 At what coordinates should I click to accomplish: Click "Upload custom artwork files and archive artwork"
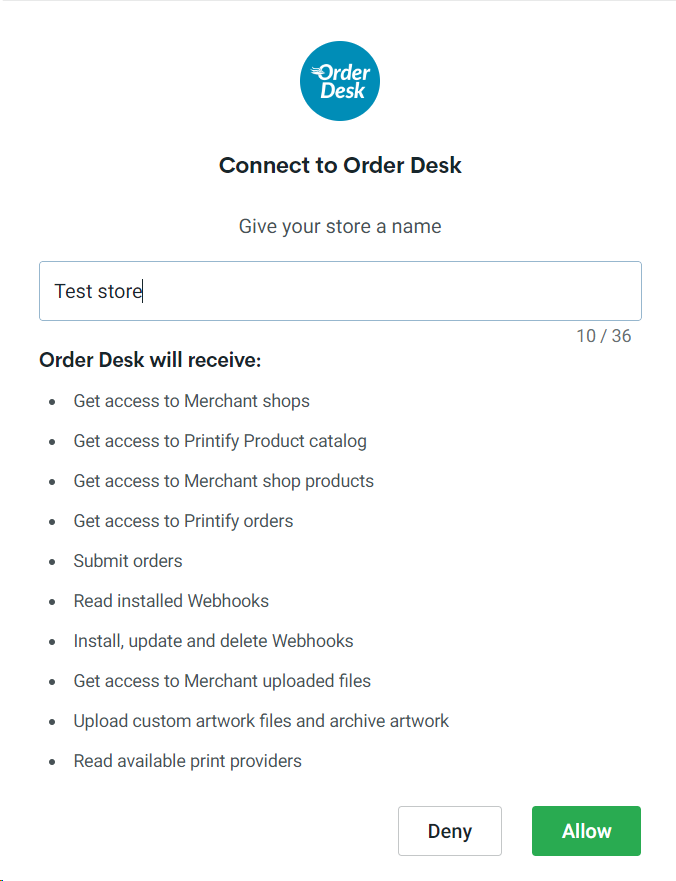[x=261, y=721]
